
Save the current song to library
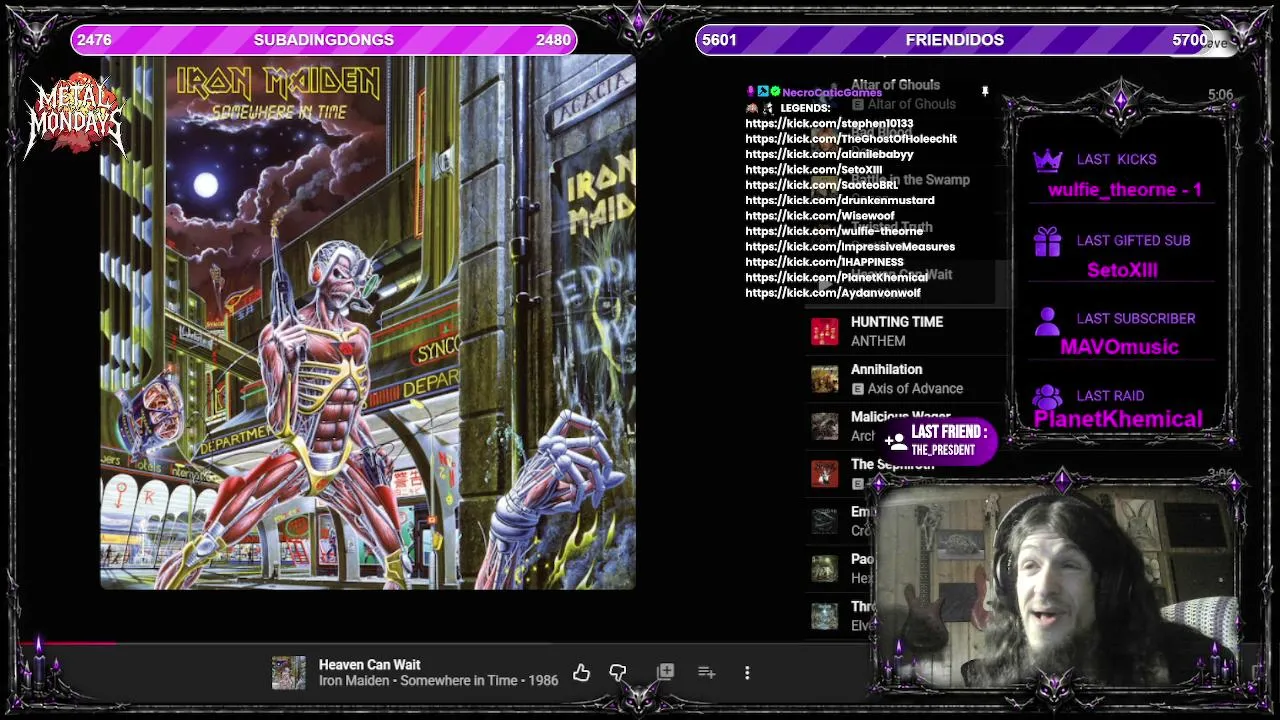666,672
